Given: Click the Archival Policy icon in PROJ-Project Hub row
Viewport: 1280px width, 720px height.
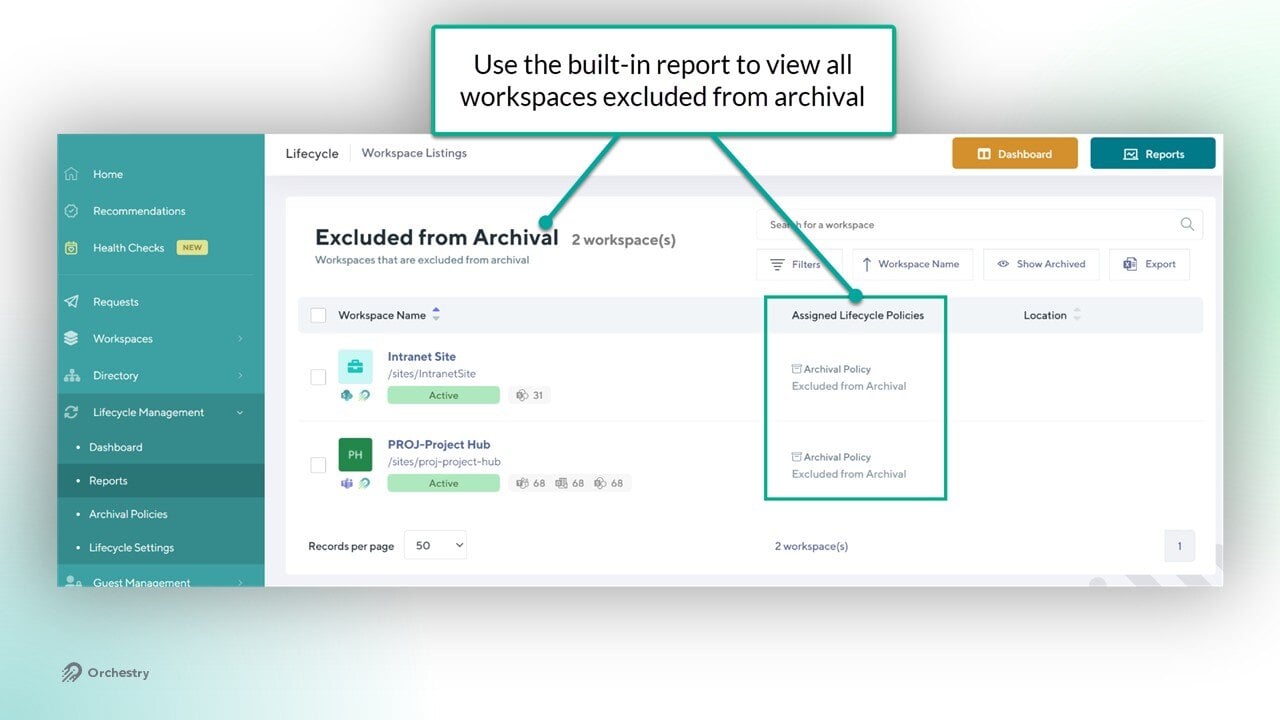Looking at the screenshot, I should coord(797,457).
